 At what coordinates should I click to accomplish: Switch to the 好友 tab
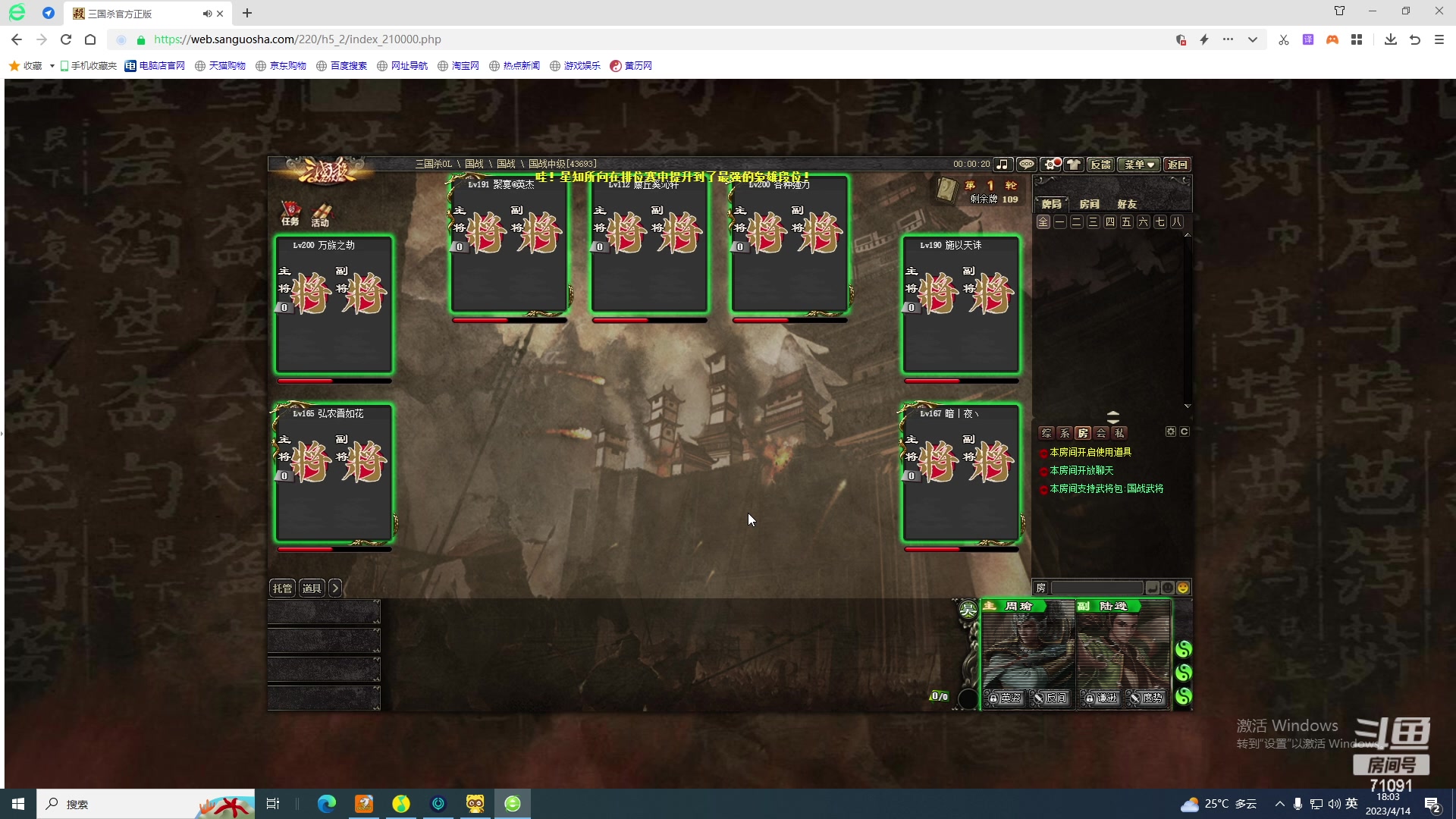pos(1127,204)
